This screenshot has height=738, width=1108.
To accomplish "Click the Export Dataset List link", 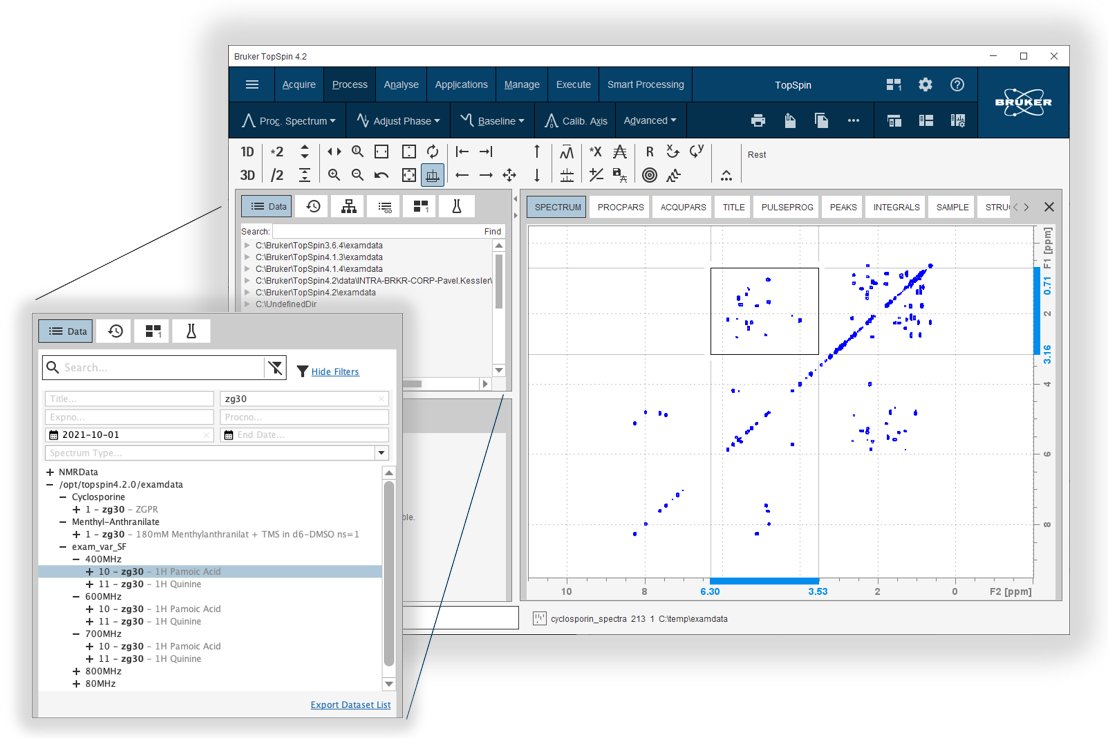I will (x=350, y=704).
